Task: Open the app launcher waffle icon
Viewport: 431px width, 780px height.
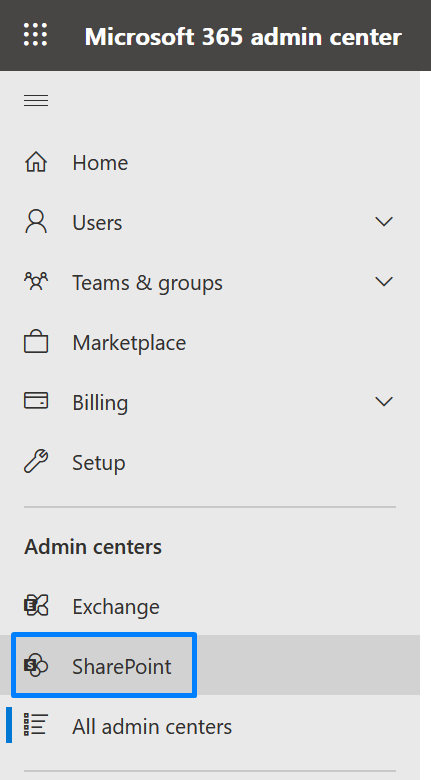Action: (x=35, y=35)
